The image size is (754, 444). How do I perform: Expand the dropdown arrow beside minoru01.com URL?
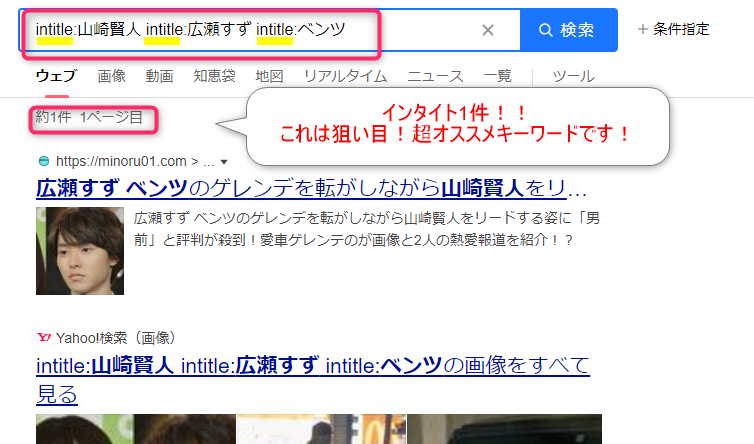tap(224, 161)
